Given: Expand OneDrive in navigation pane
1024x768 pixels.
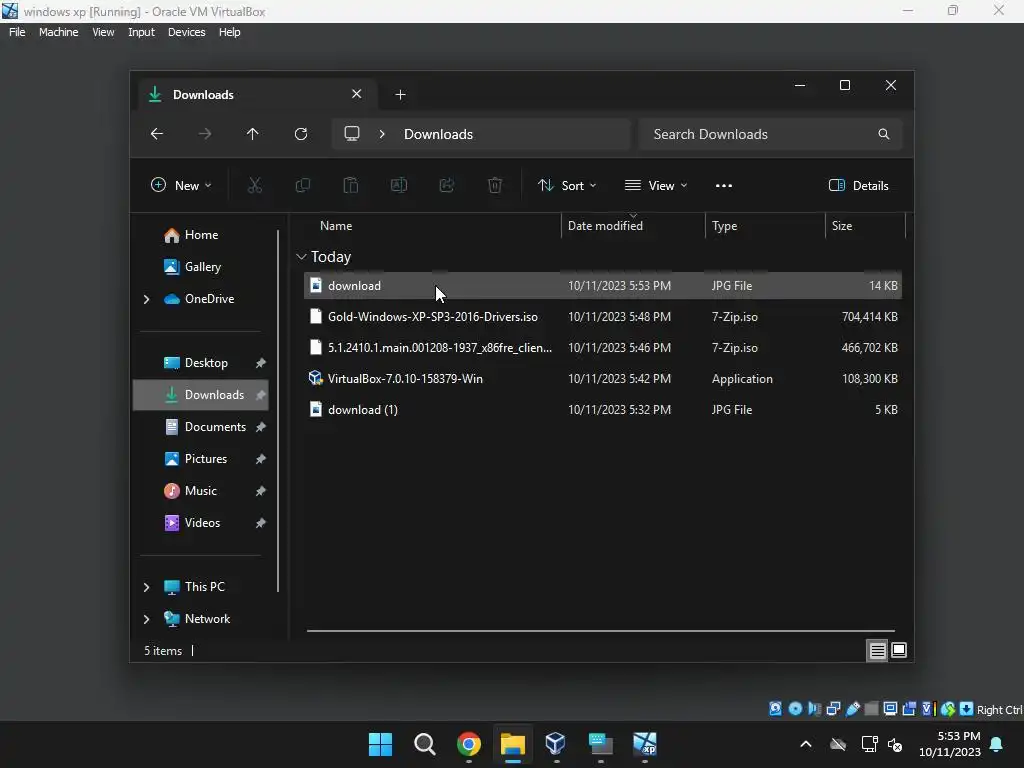Looking at the screenshot, I should (146, 299).
